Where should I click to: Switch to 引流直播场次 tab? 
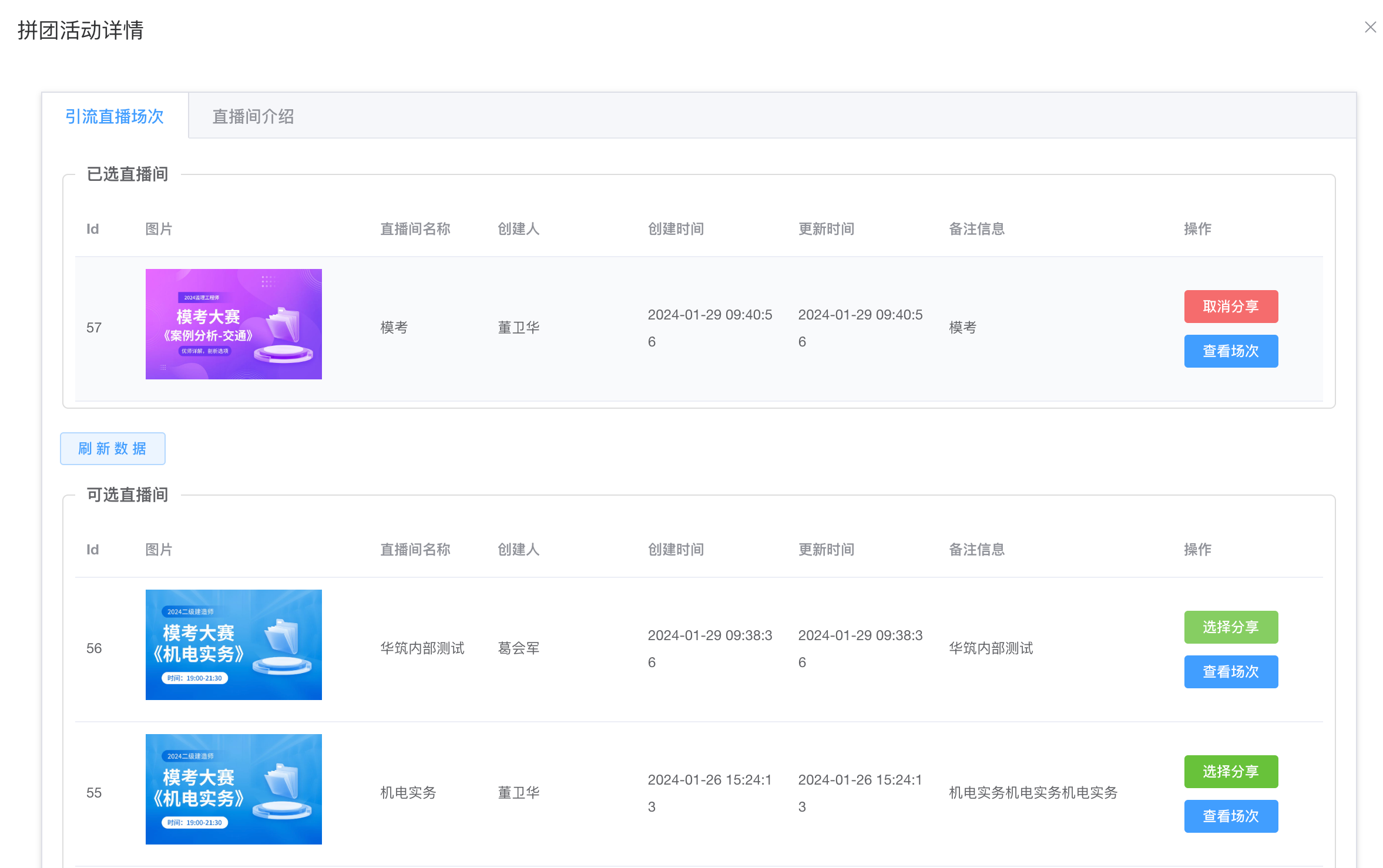[x=115, y=116]
